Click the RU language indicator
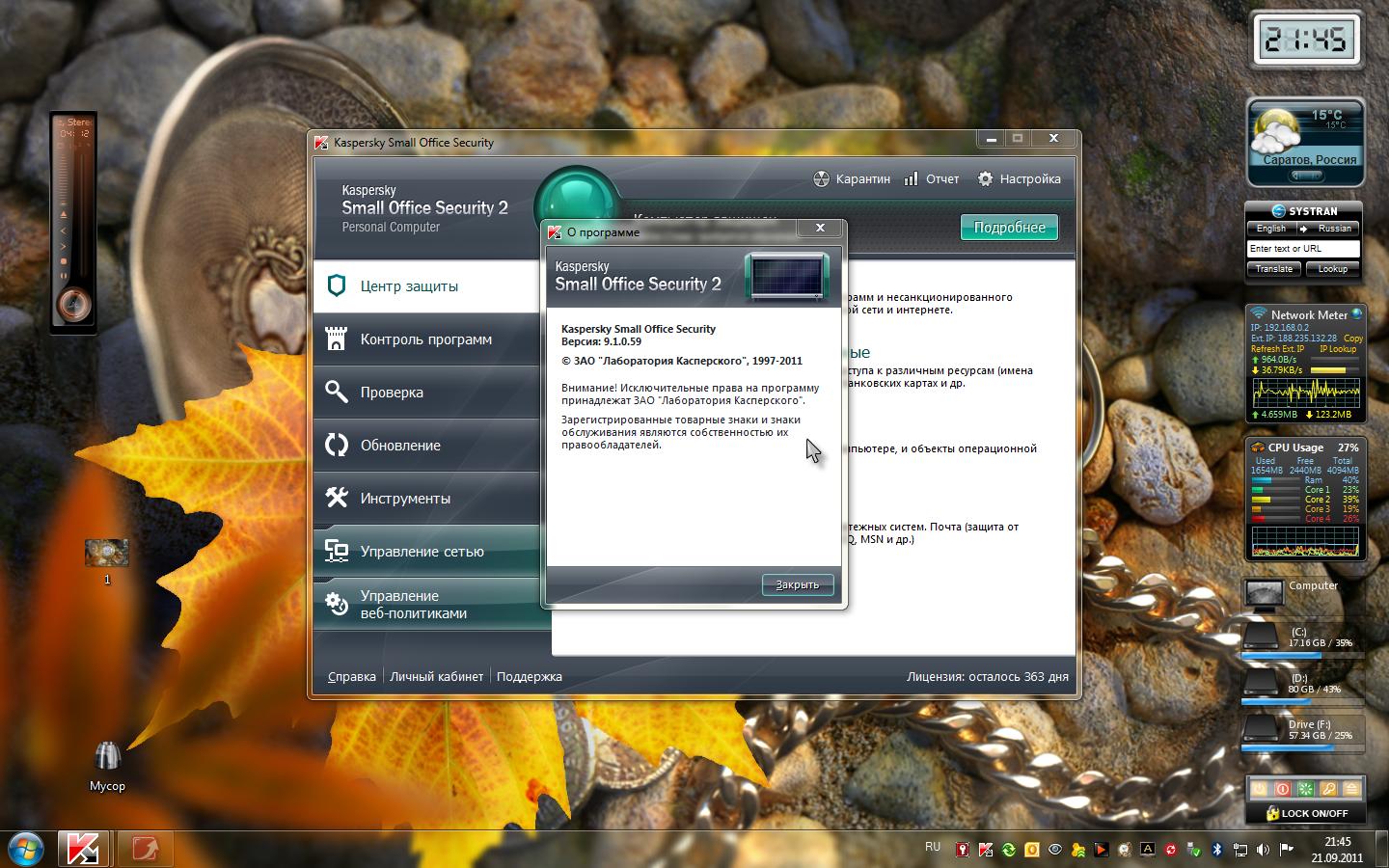 (x=933, y=847)
